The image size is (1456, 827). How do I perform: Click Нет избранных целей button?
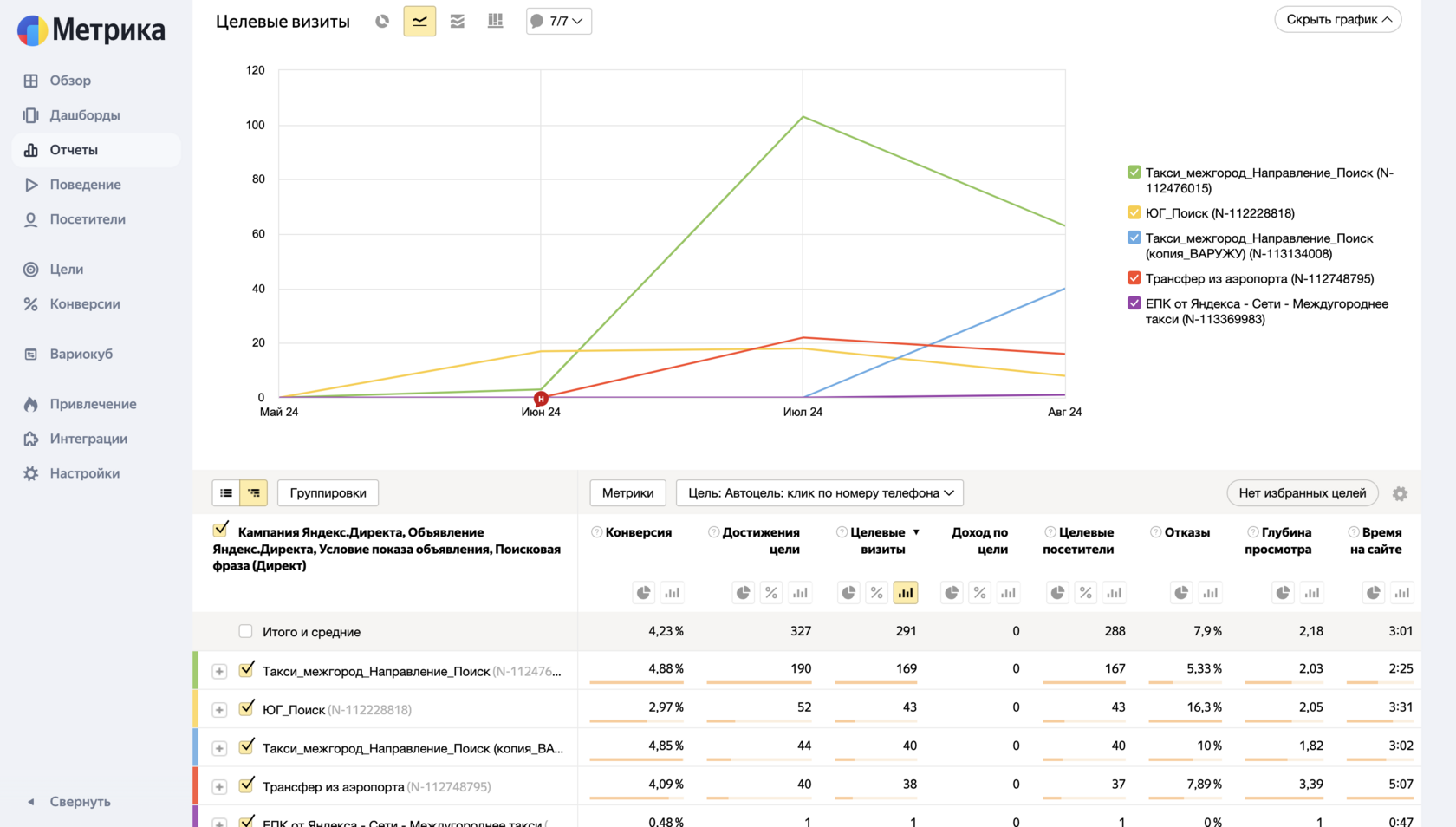coord(1303,493)
